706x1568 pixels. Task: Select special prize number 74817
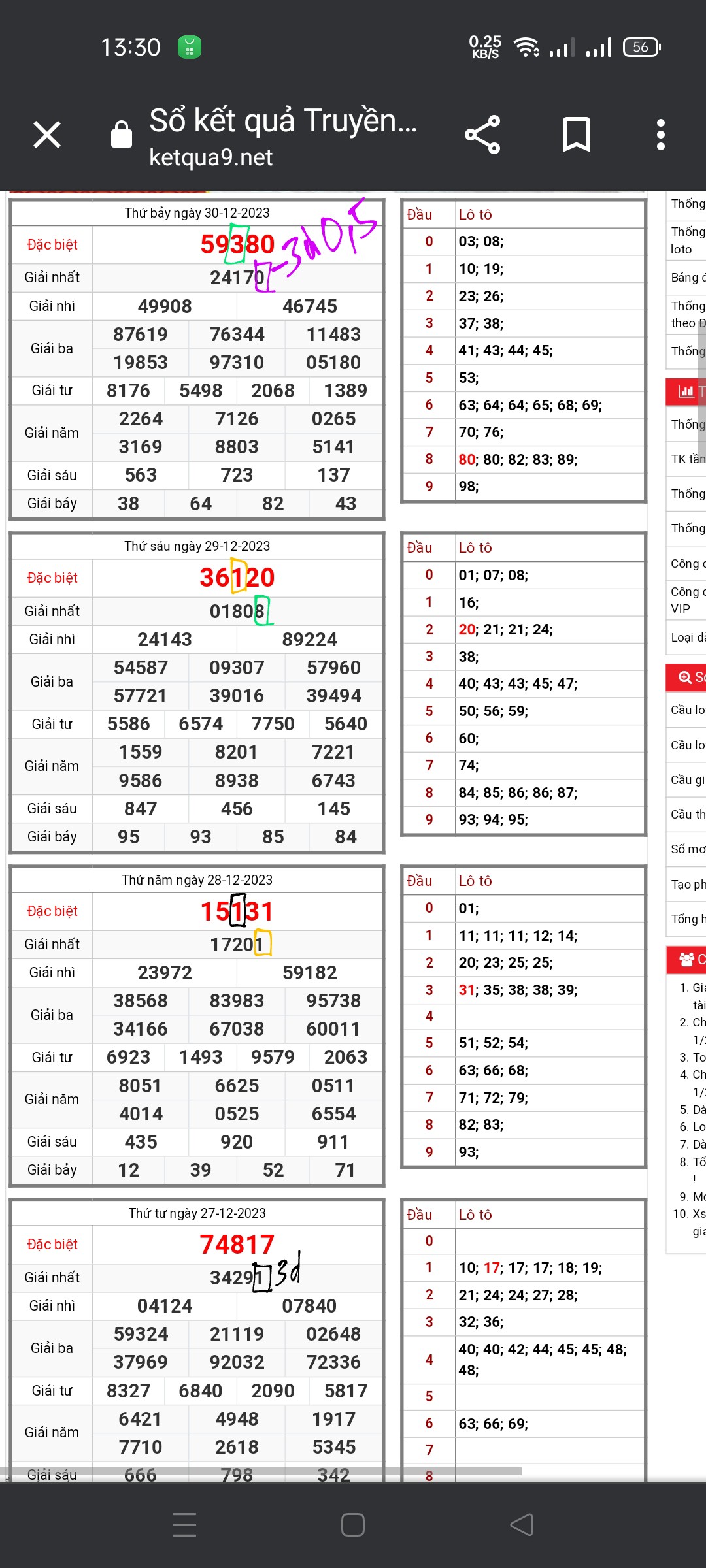[x=237, y=1244]
